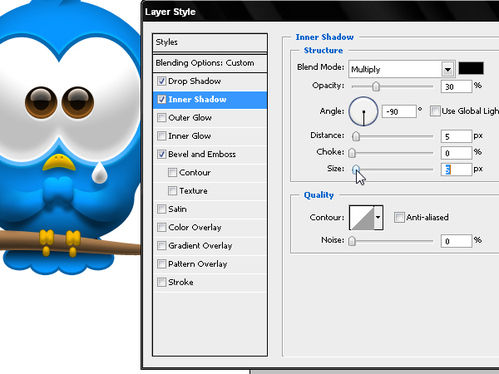Viewport: 499px width, 374px height.
Task: Click the Angle value input field
Action: tap(399, 111)
